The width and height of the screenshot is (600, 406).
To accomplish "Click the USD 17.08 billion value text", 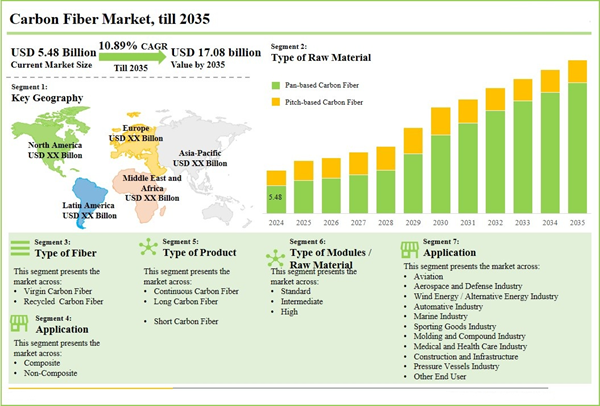I will point(216,52).
